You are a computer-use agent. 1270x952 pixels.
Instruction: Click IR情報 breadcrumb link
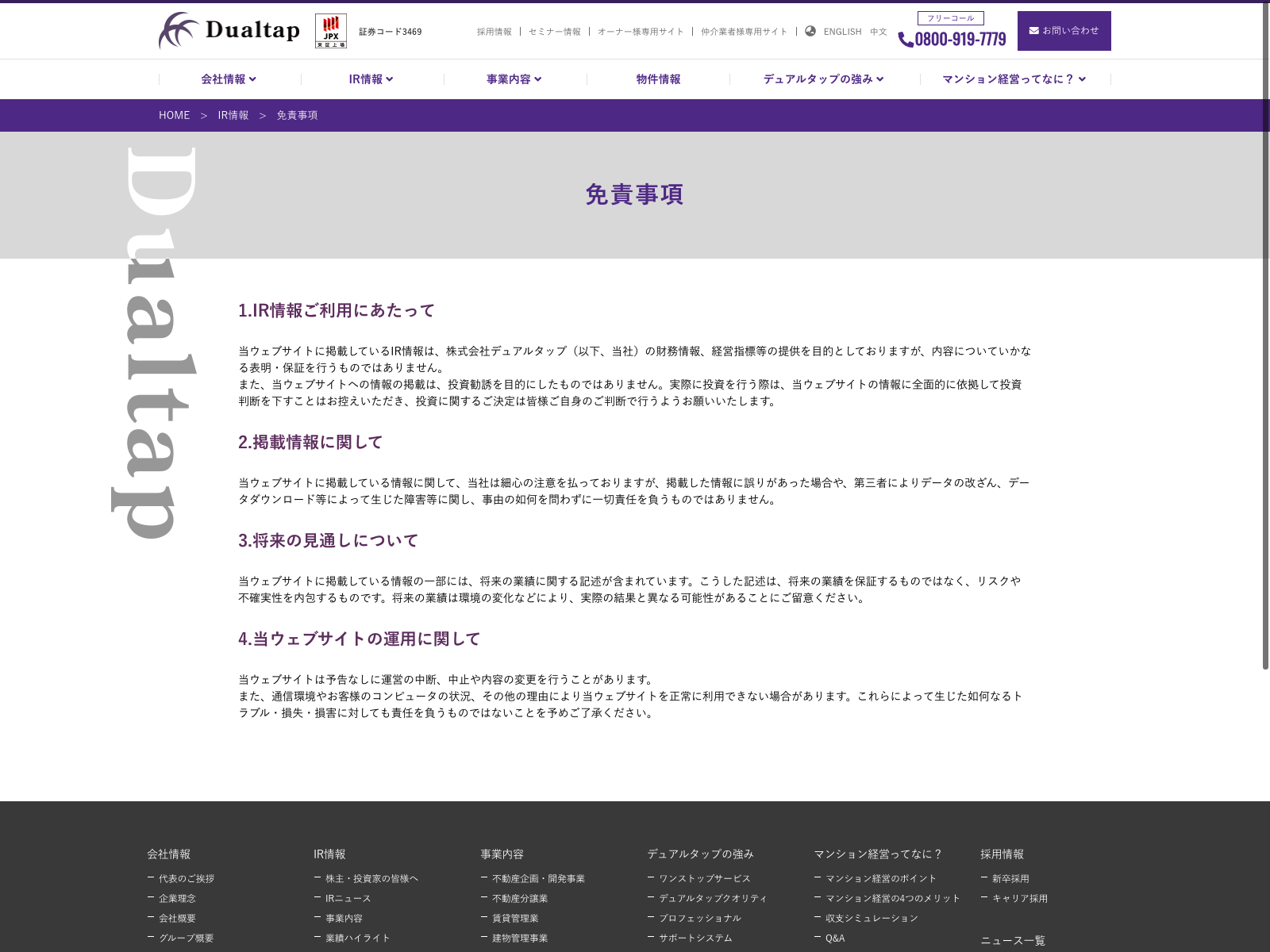(233, 115)
